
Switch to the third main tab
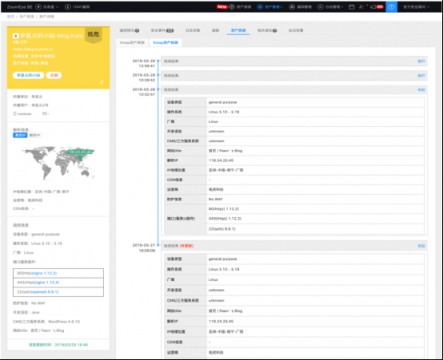[193, 30]
